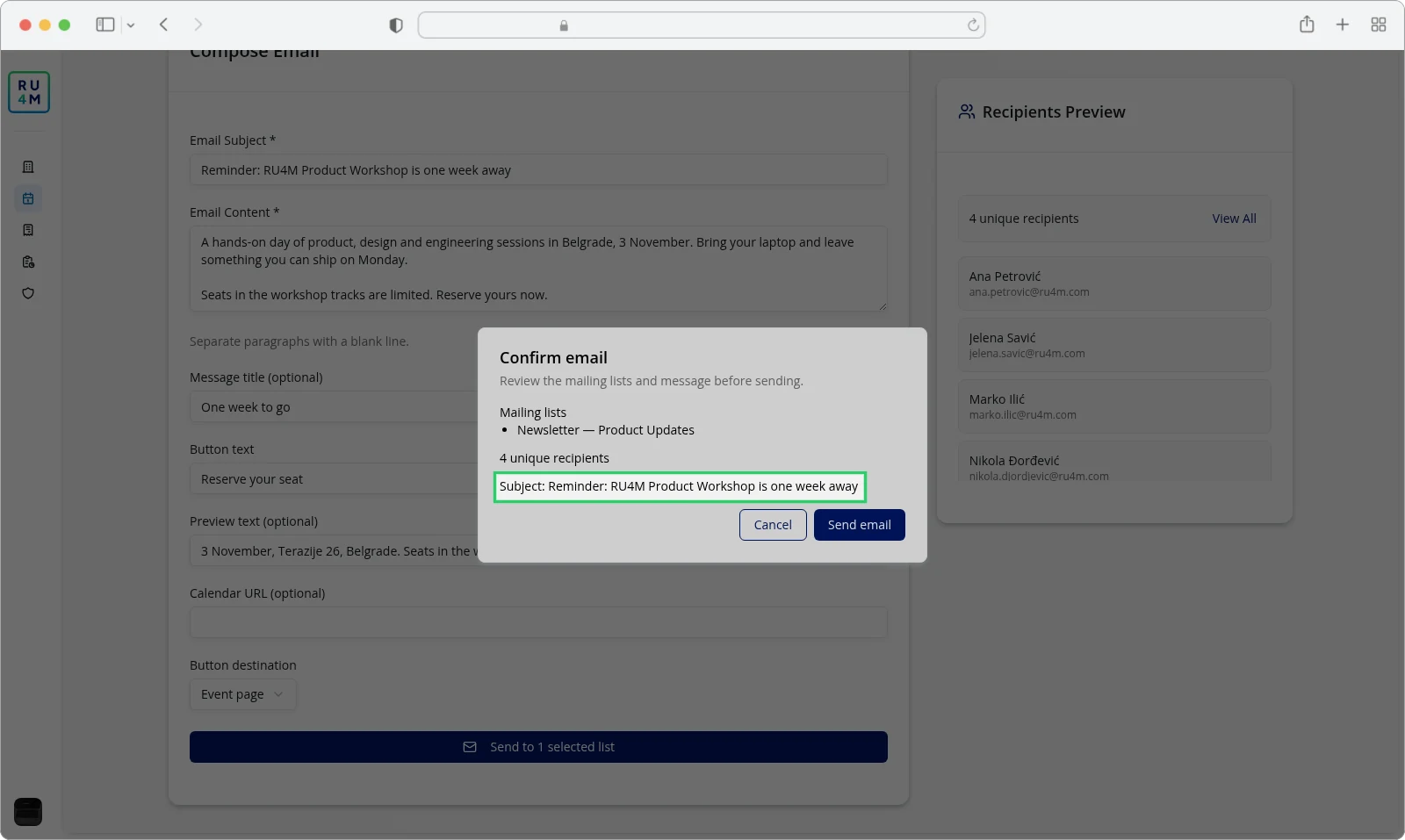This screenshot has height=840, width=1405.
Task: Click the empty Calendar URL field
Action: tap(538, 622)
